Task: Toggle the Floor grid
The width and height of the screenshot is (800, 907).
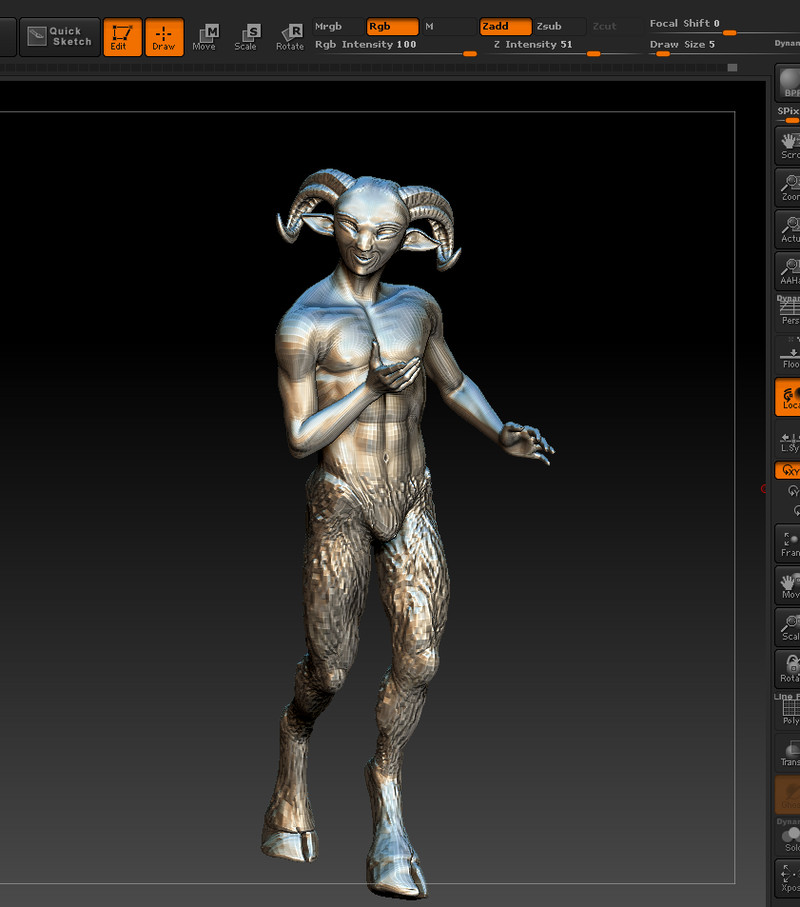Action: point(788,354)
